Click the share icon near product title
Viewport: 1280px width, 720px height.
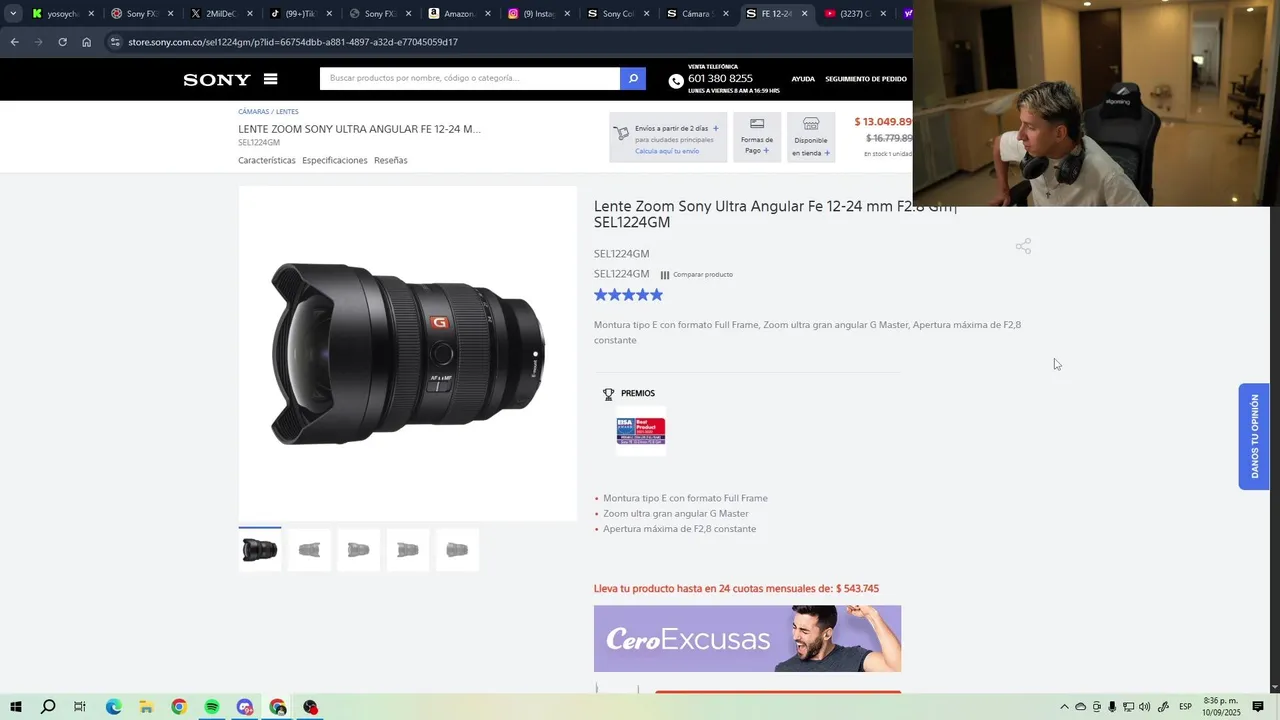tap(1023, 246)
